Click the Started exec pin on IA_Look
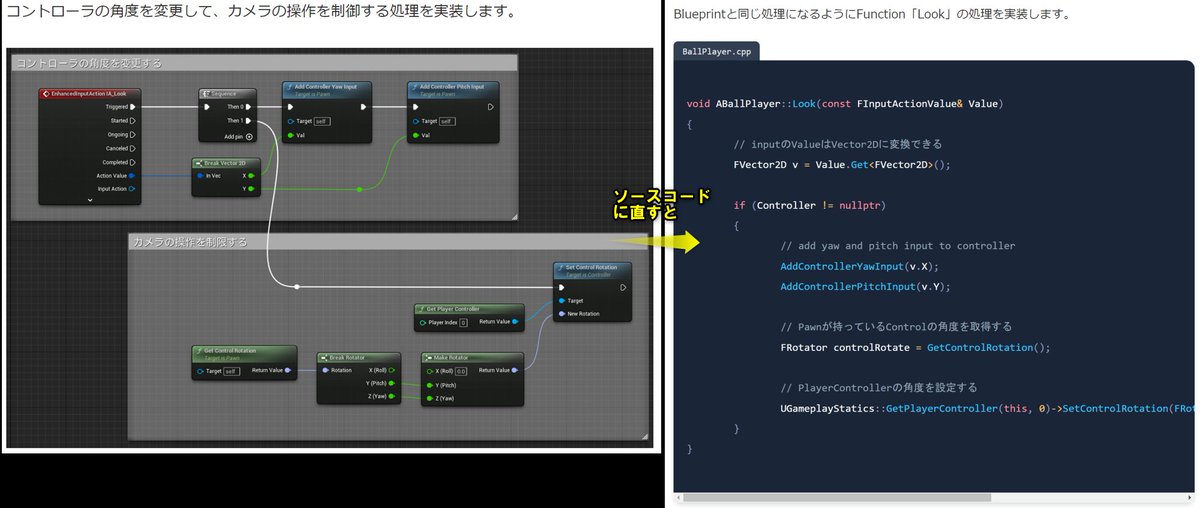 pyautogui.click(x=133, y=120)
